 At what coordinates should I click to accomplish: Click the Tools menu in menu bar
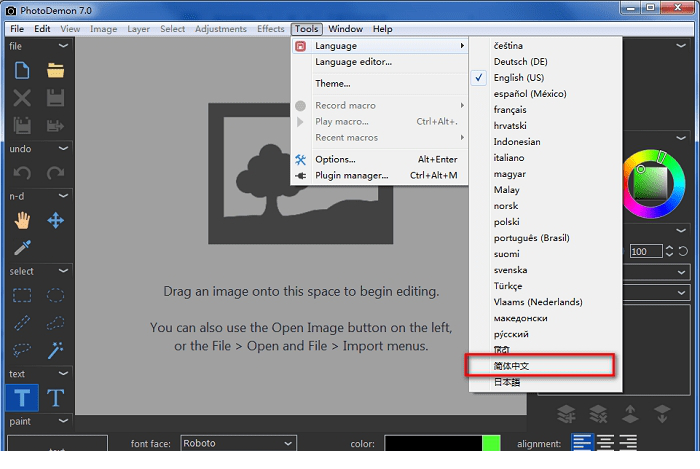306,29
